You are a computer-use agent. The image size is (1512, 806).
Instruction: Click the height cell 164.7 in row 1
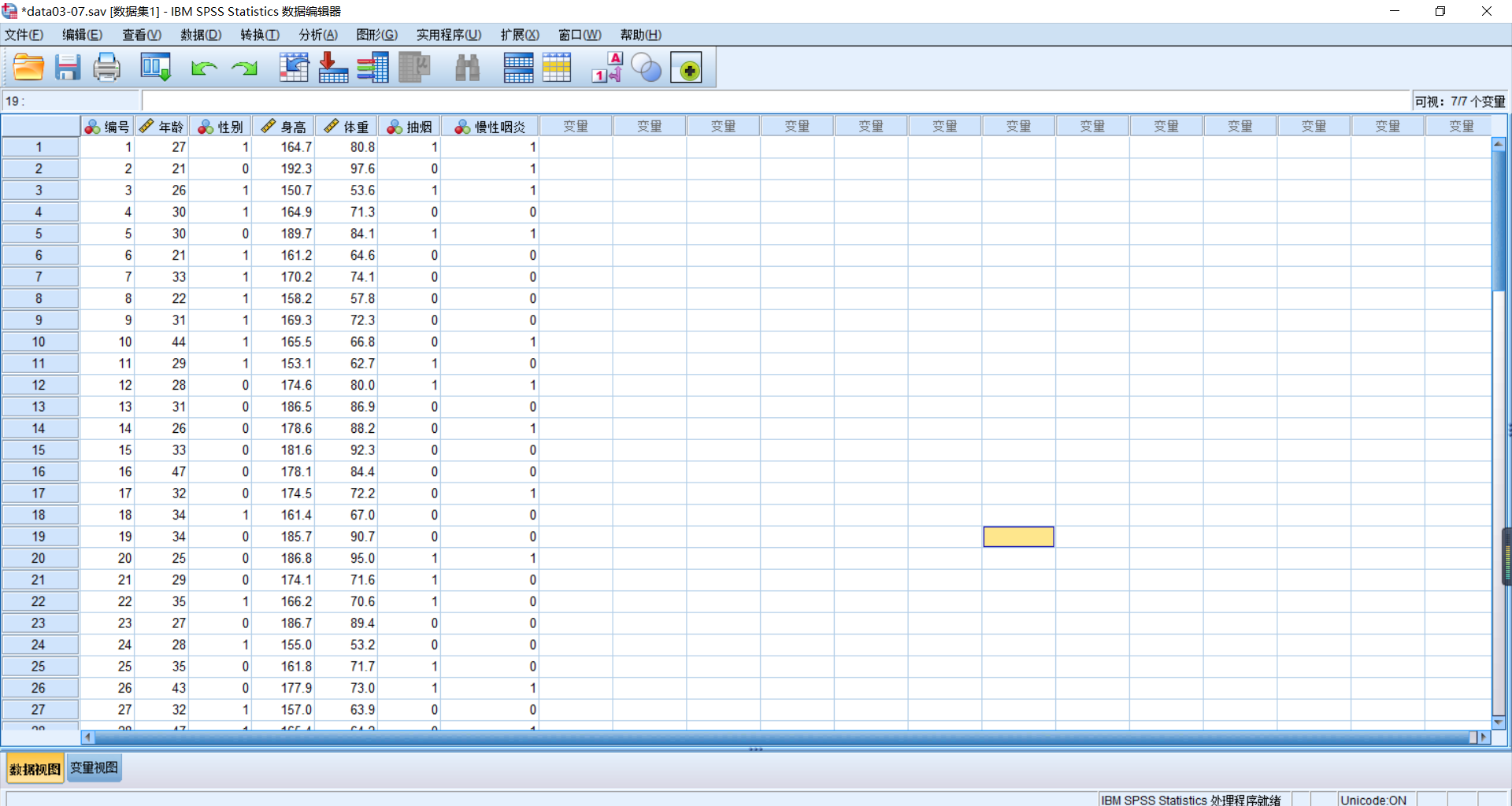[283, 147]
